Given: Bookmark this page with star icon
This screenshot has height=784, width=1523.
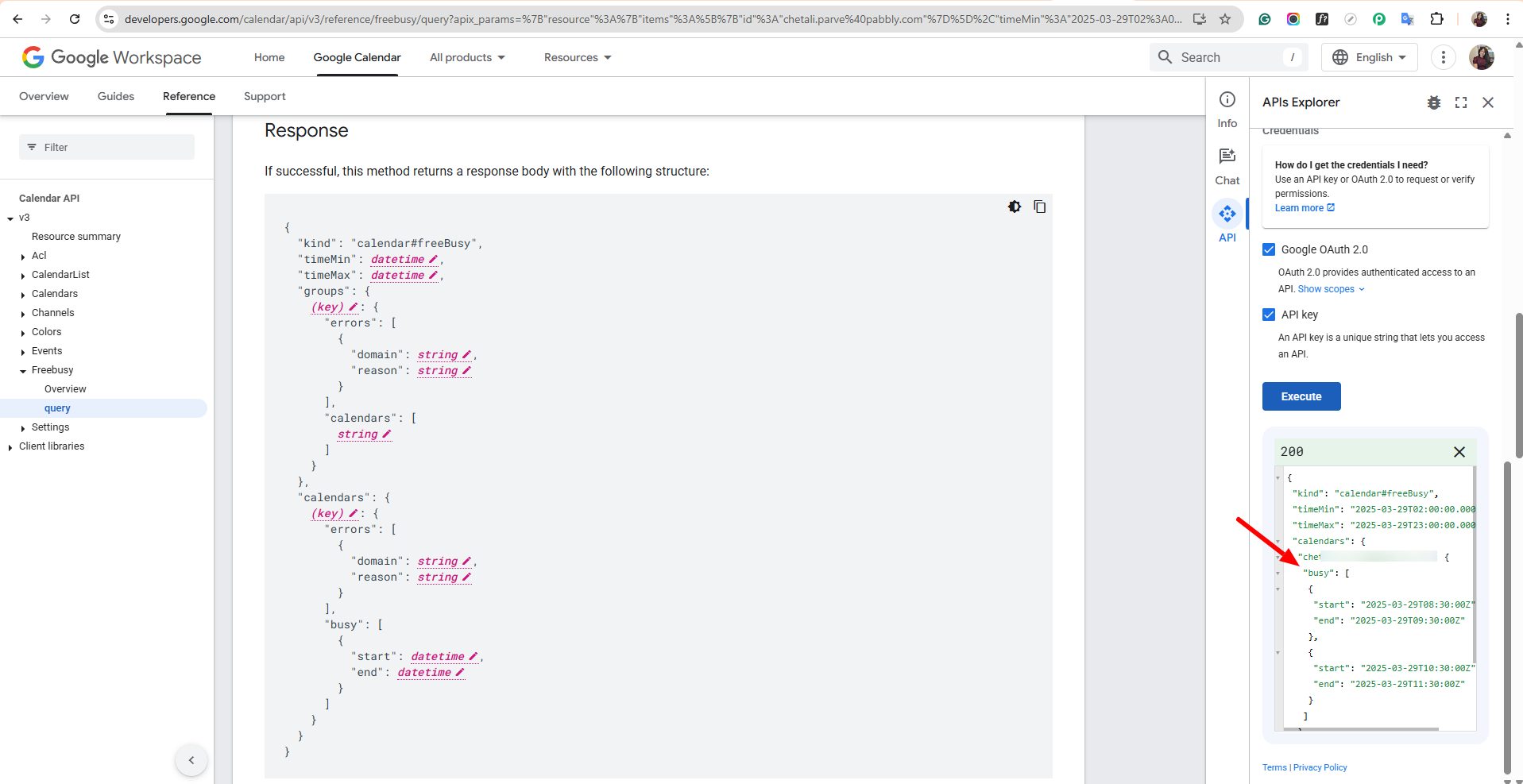Looking at the screenshot, I should pos(1225,19).
